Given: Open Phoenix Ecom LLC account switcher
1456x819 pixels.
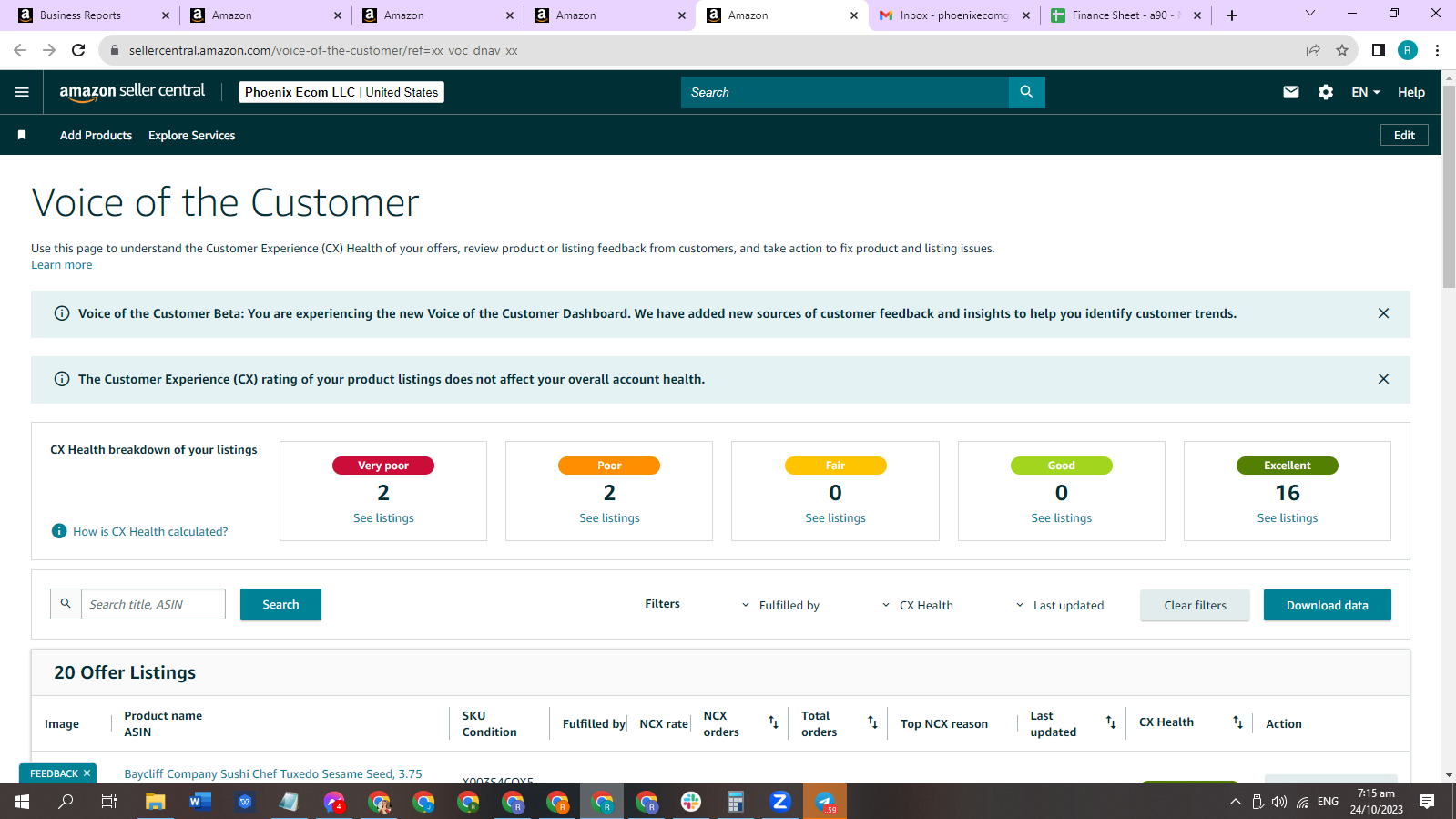Looking at the screenshot, I should [x=341, y=92].
